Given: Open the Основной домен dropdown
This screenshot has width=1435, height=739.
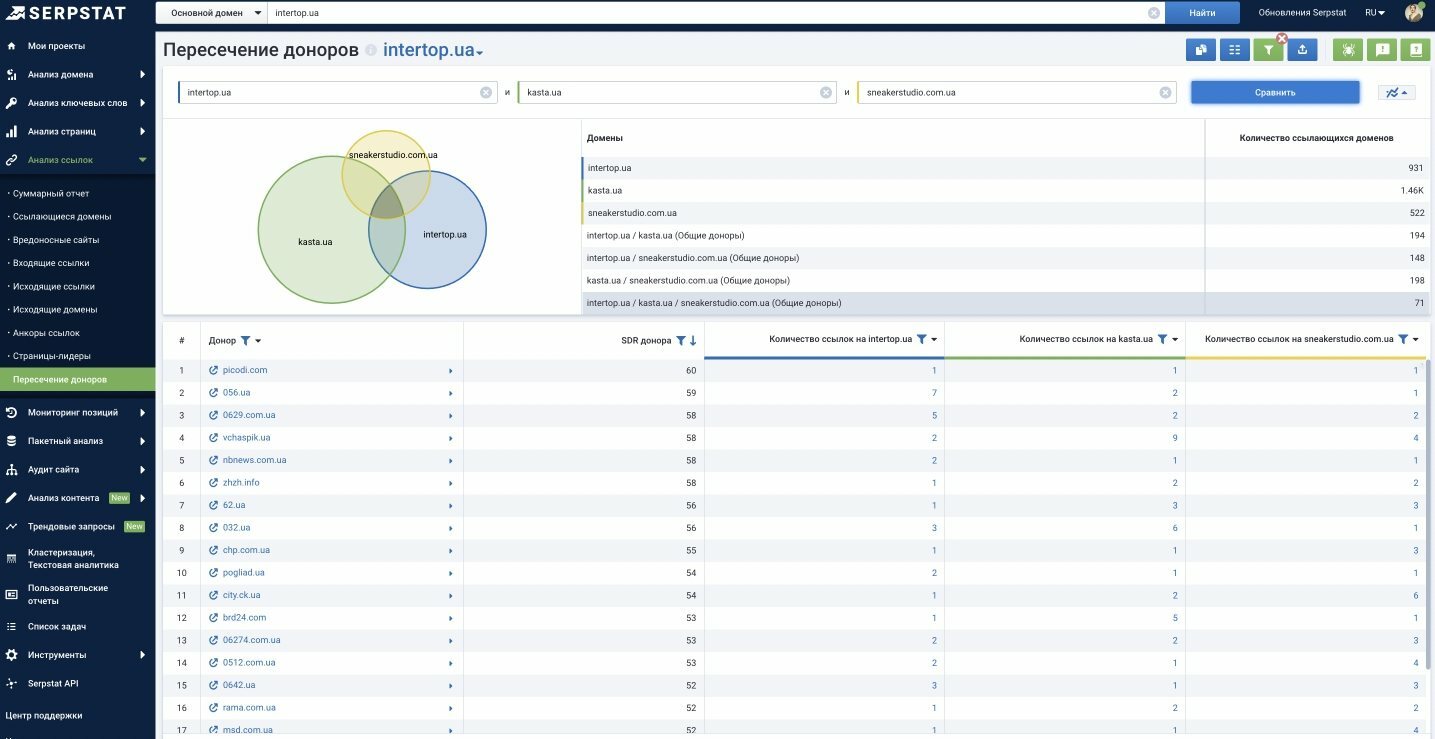Looking at the screenshot, I should pos(211,13).
